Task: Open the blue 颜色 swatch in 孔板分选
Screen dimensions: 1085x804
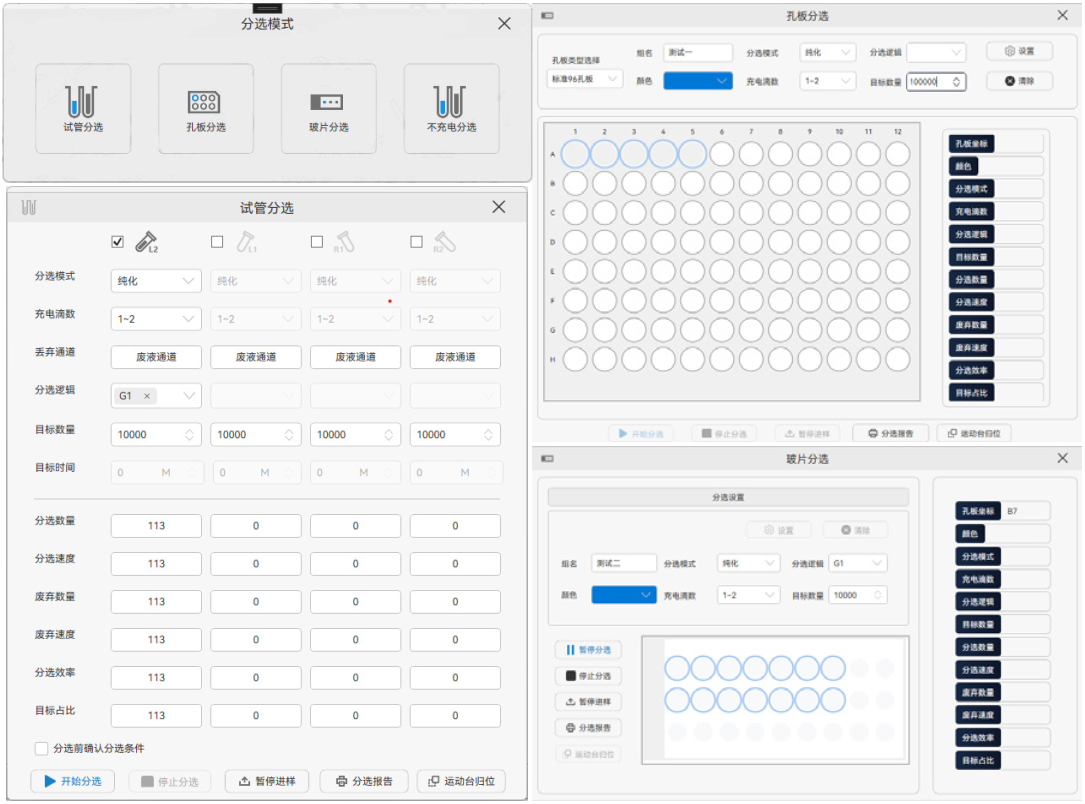Action: (x=698, y=81)
